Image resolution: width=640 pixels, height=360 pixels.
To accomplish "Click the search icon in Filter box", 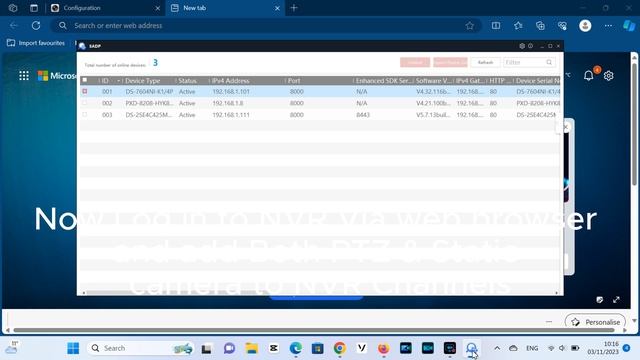I will click(x=549, y=62).
